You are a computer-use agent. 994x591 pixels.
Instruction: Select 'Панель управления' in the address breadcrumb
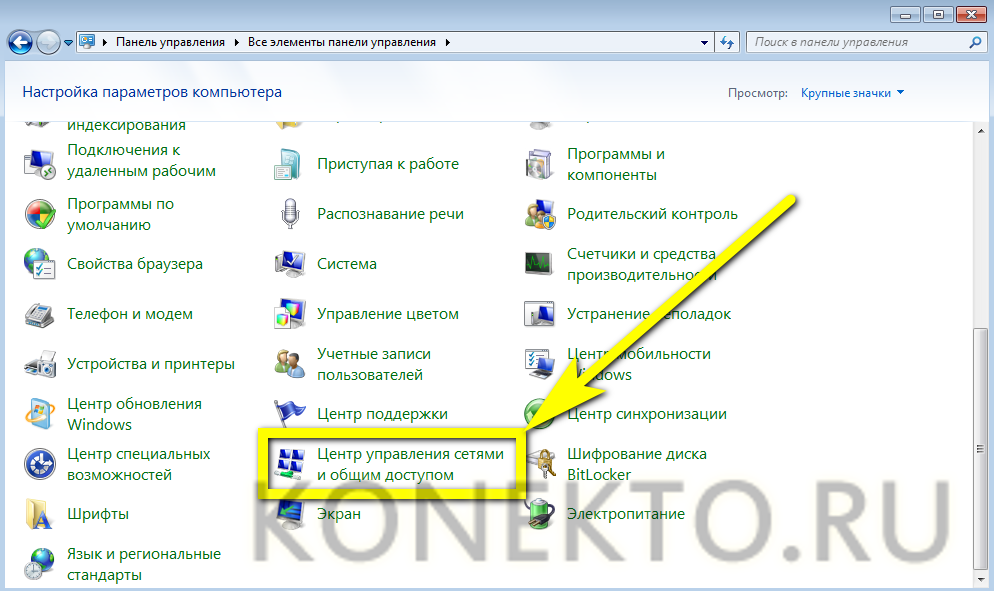click(172, 43)
